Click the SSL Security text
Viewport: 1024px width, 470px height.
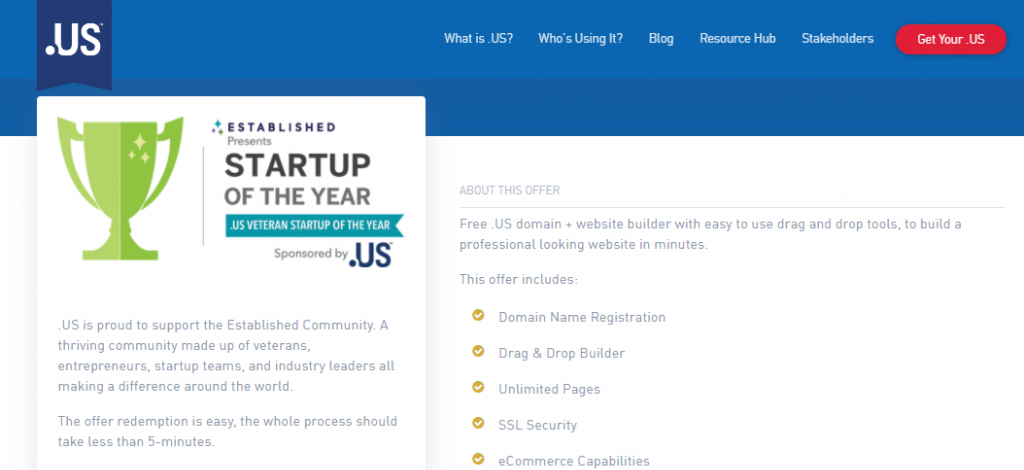pos(537,425)
